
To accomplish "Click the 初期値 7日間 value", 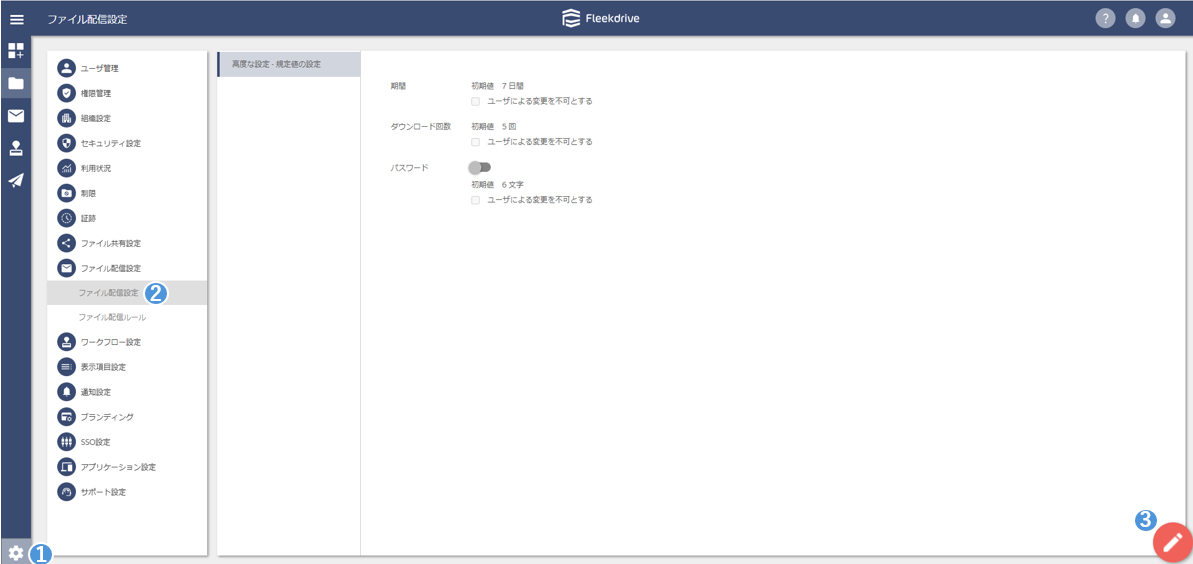I will tap(498, 87).
